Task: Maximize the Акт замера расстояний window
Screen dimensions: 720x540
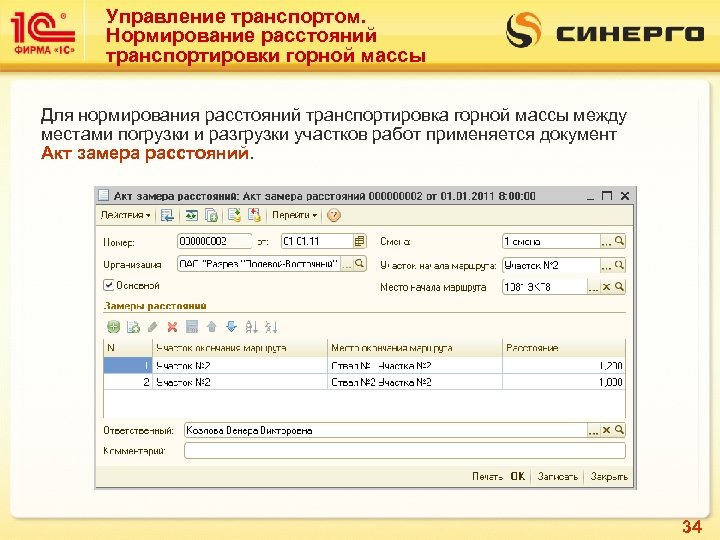Action: coord(607,196)
